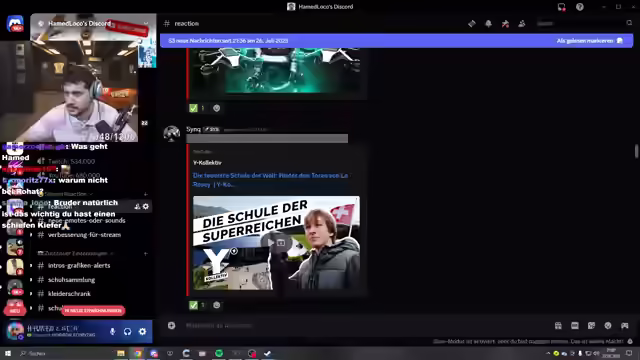
Task: Select the kleiderschrank channel
Action: [69, 293]
